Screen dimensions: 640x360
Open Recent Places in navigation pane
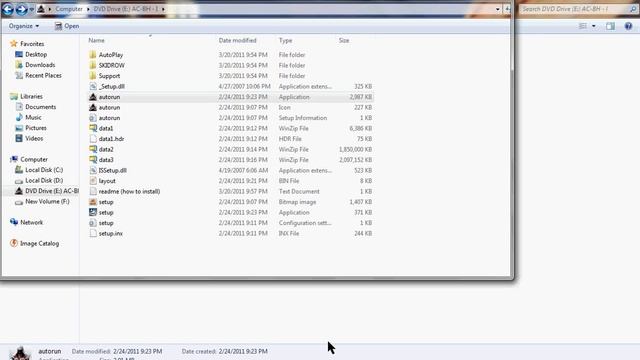point(43,76)
